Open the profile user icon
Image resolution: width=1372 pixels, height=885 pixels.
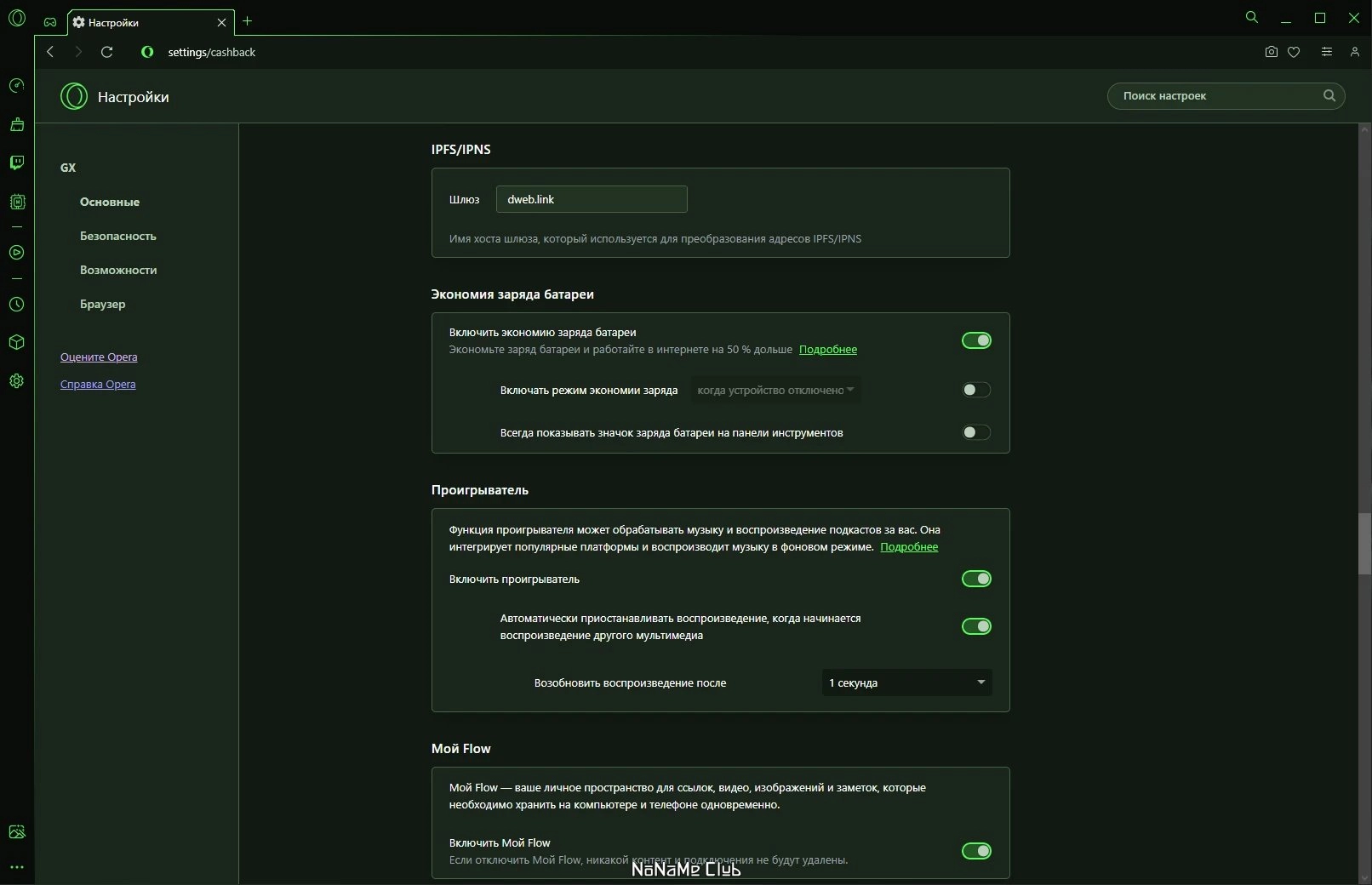point(1354,52)
